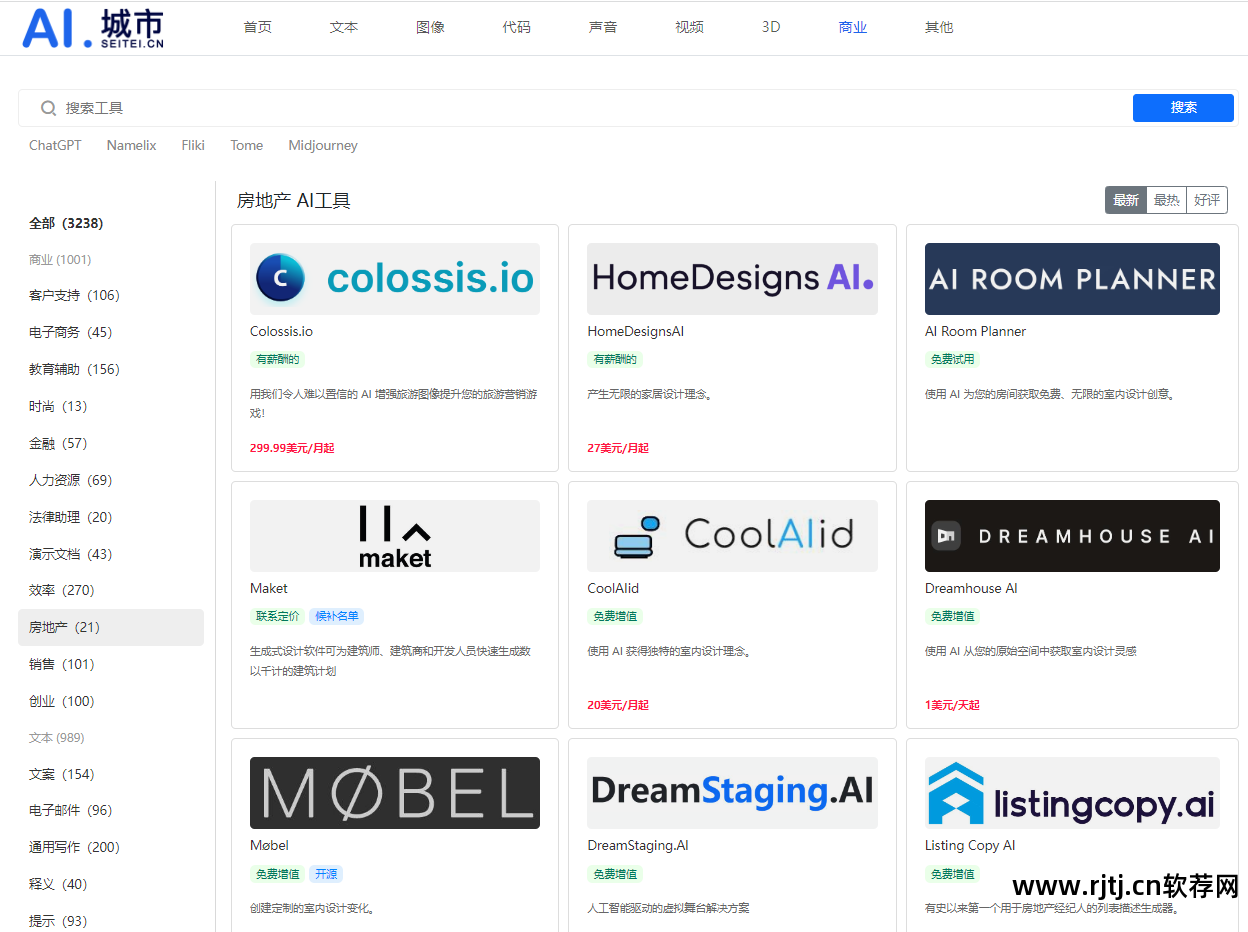Image resolution: width=1248 pixels, height=932 pixels.
Task: Open the 通用写作 (200) category
Action: tap(74, 847)
